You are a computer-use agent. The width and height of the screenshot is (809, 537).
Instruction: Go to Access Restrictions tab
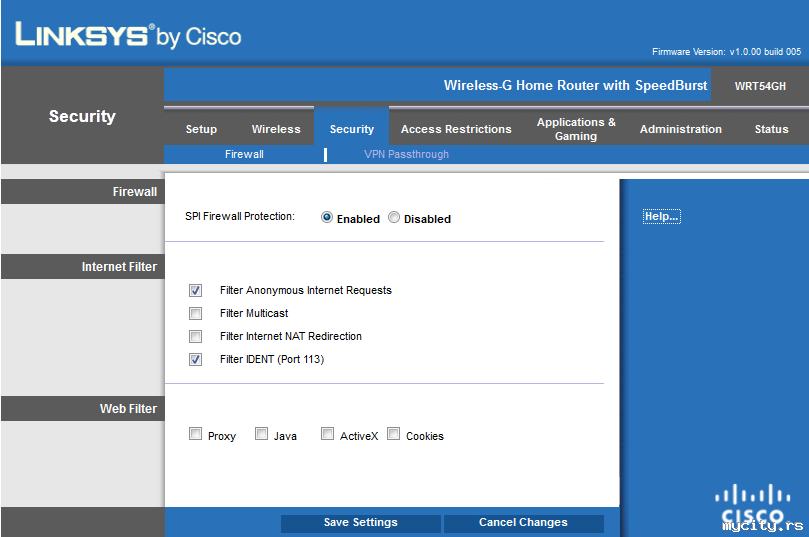pyautogui.click(x=456, y=129)
